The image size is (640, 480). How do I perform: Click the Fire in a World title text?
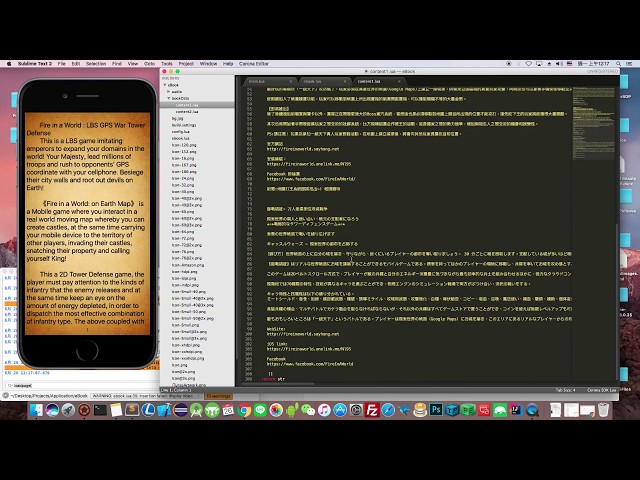[x=86, y=129]
